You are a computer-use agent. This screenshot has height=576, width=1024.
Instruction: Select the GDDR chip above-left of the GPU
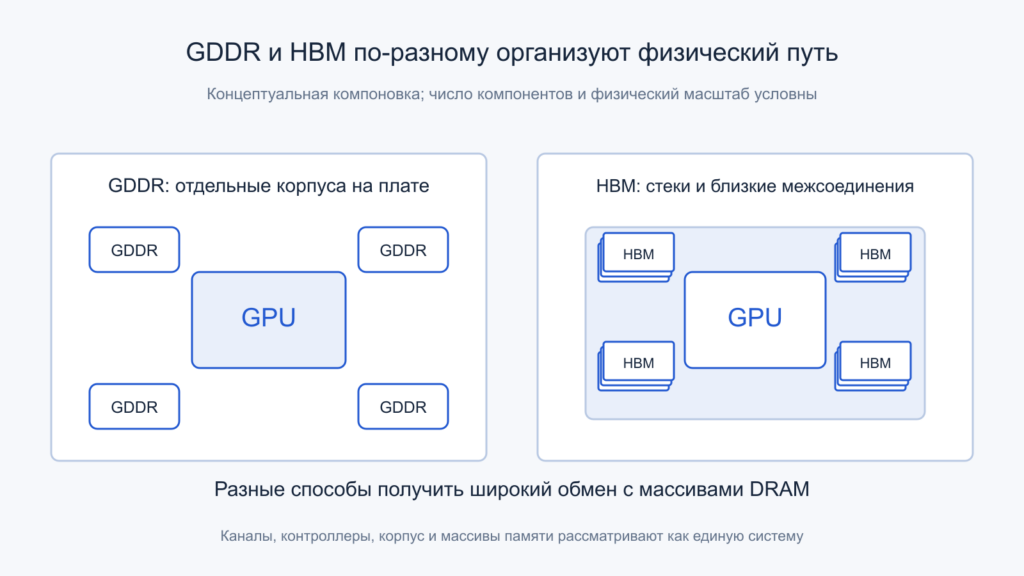pyautogui.click(x=134, y=249)
